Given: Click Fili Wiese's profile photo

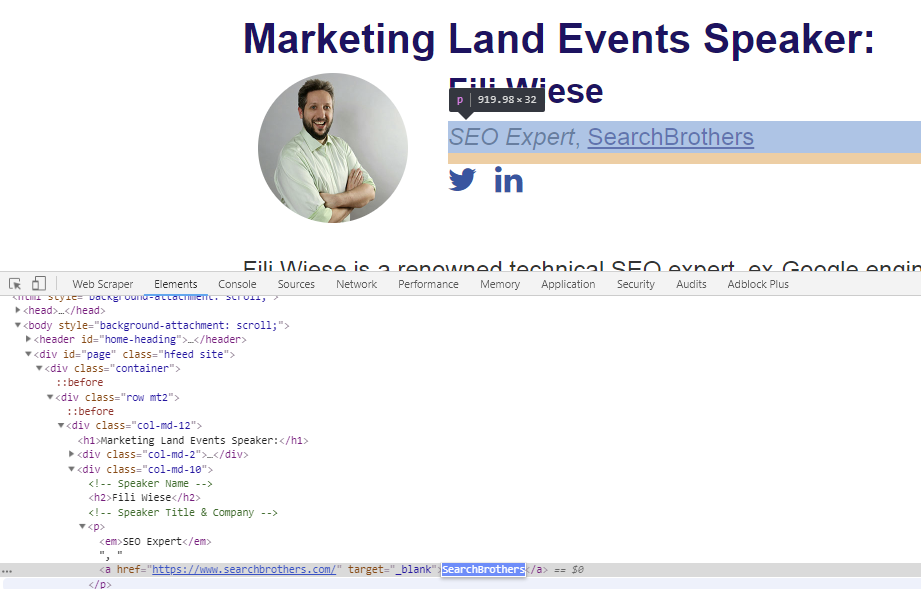Looking at the screenshot, I should (x=332, y=148).
